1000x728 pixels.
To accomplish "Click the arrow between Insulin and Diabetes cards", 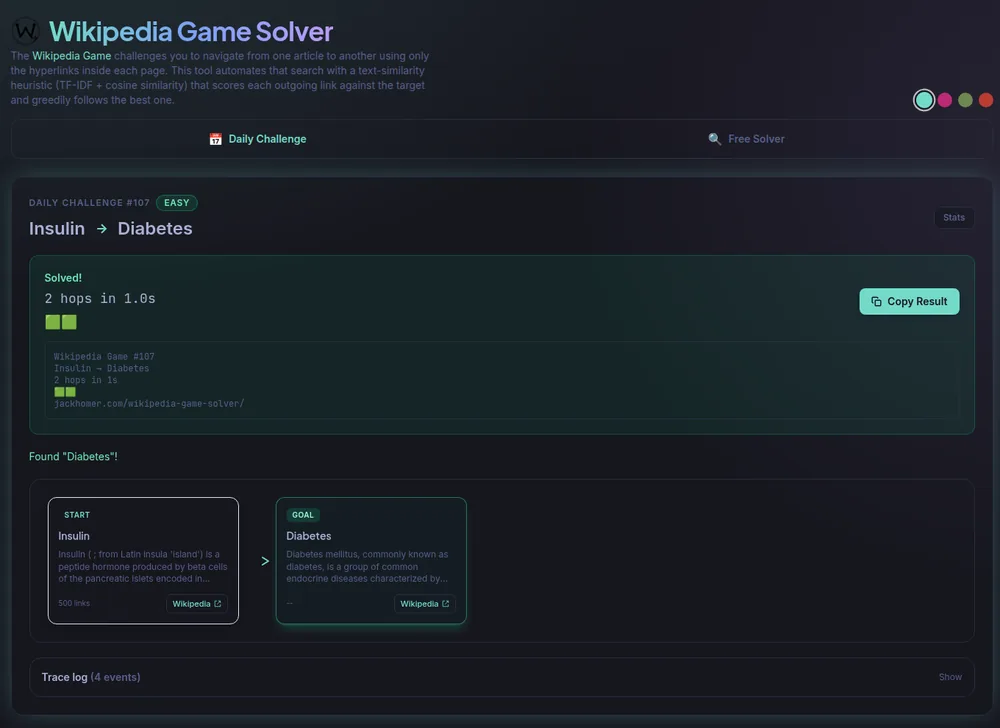I will click(265, 561).
